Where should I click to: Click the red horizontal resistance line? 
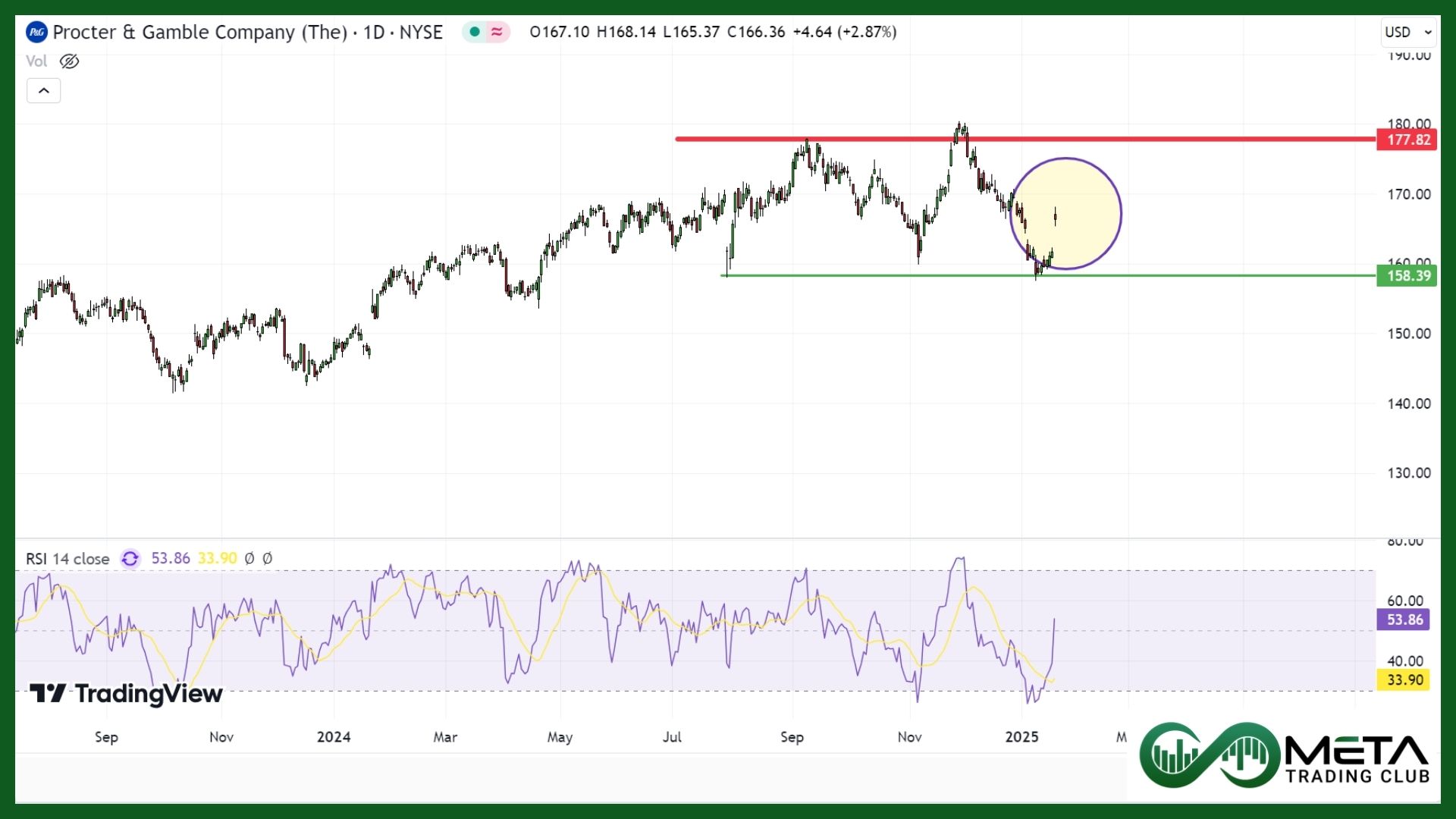[x=1025, y=139]
